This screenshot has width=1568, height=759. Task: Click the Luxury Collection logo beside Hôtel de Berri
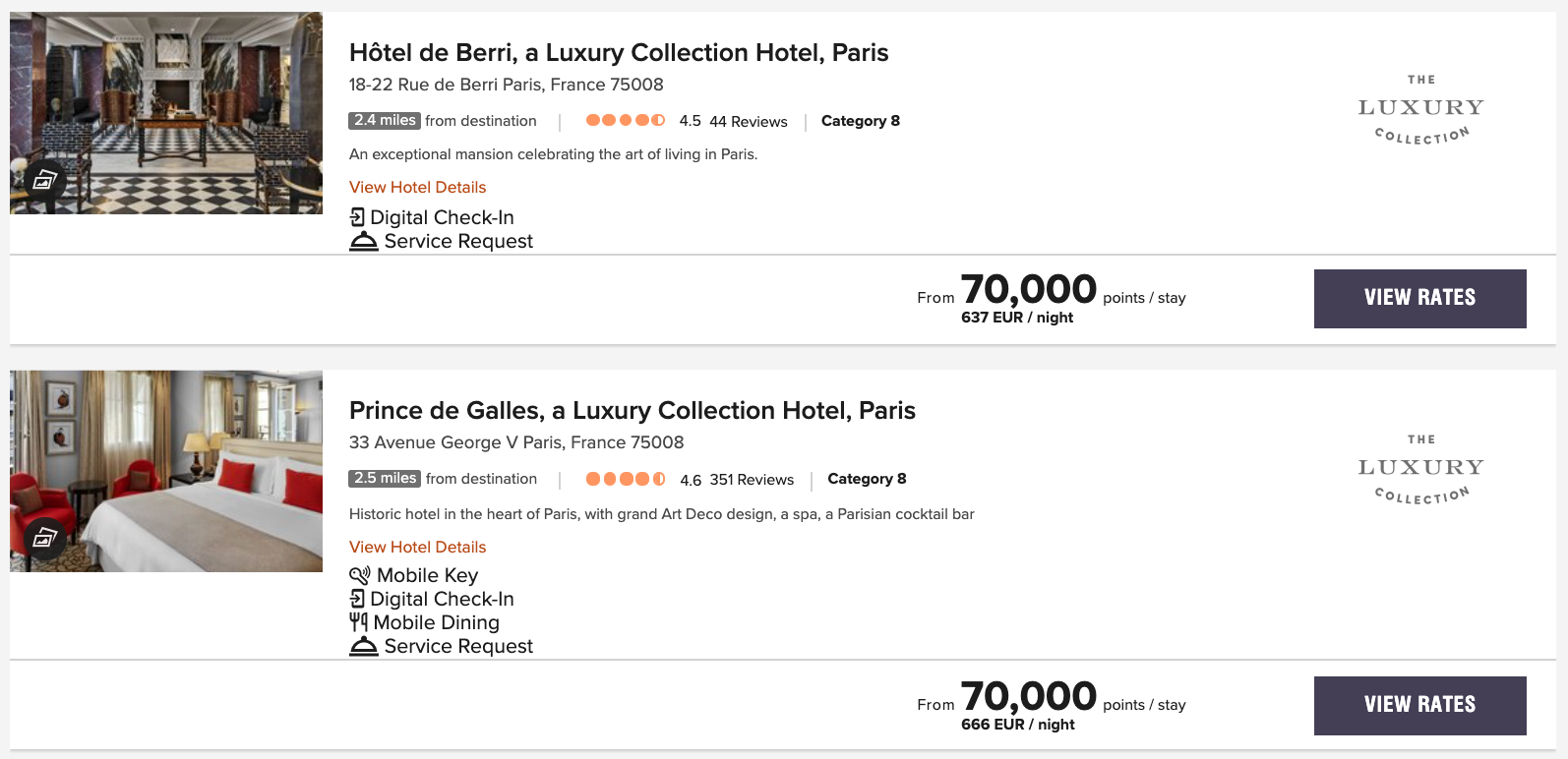tap(1419, 108)
